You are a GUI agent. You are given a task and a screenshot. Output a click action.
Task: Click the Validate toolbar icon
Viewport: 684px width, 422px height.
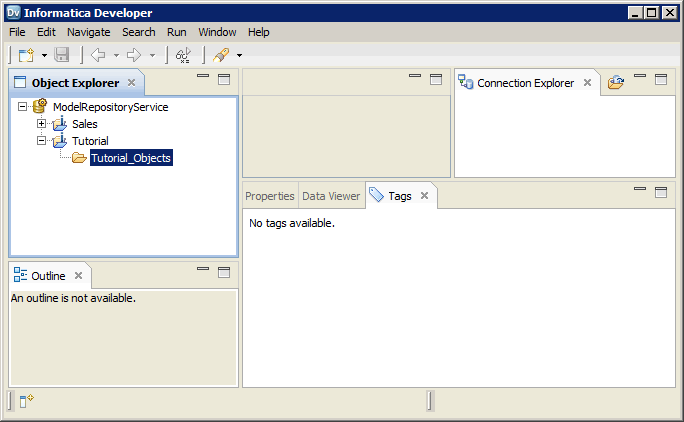click(x=183, y=55)
